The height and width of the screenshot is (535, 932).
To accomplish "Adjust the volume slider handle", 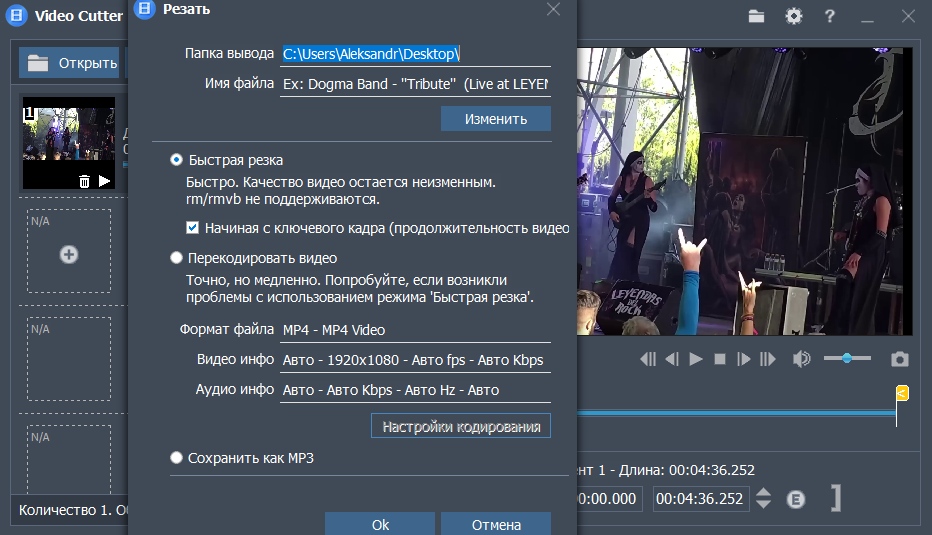I will pos(848,358).
